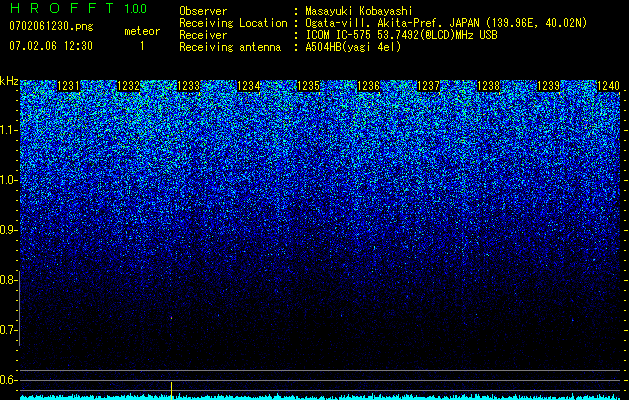Click the 1.0 frequency axis label

click(7, 181)
